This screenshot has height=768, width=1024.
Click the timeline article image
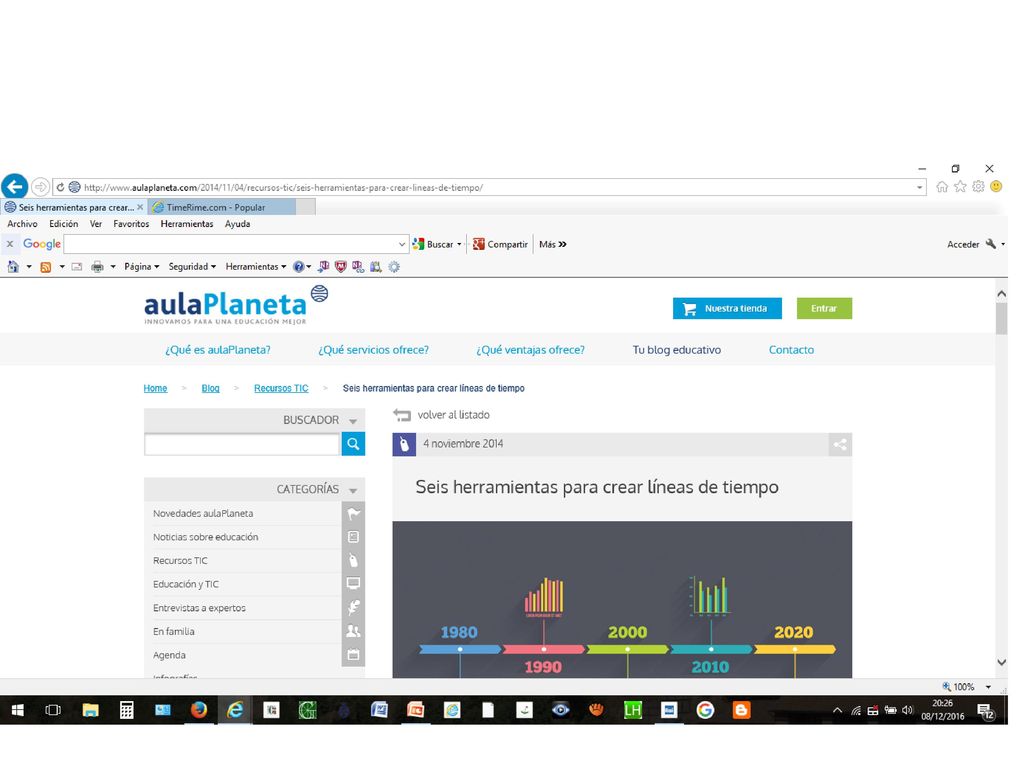tap(622, 600)
